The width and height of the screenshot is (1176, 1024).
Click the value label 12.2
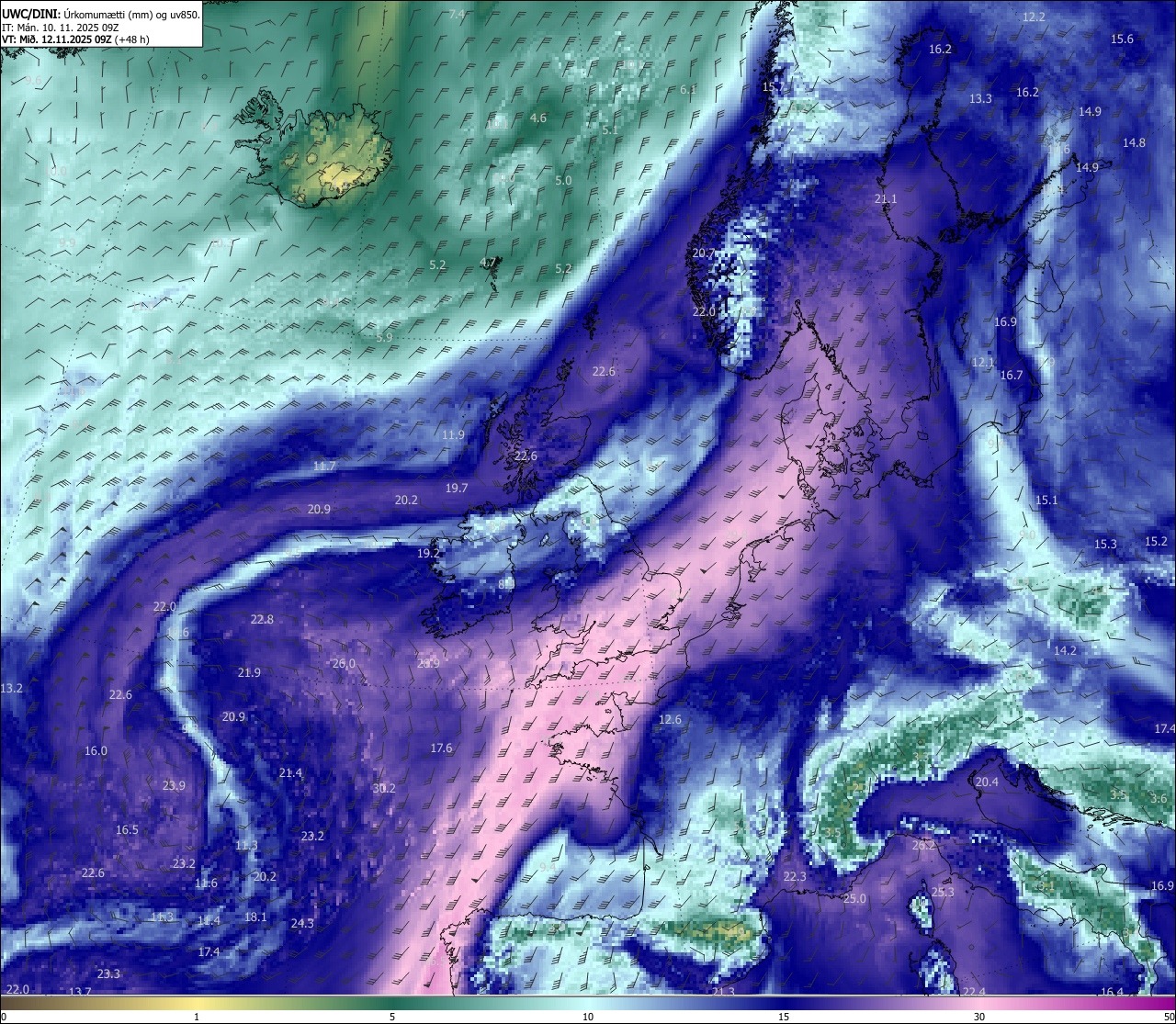(1034, 17)
